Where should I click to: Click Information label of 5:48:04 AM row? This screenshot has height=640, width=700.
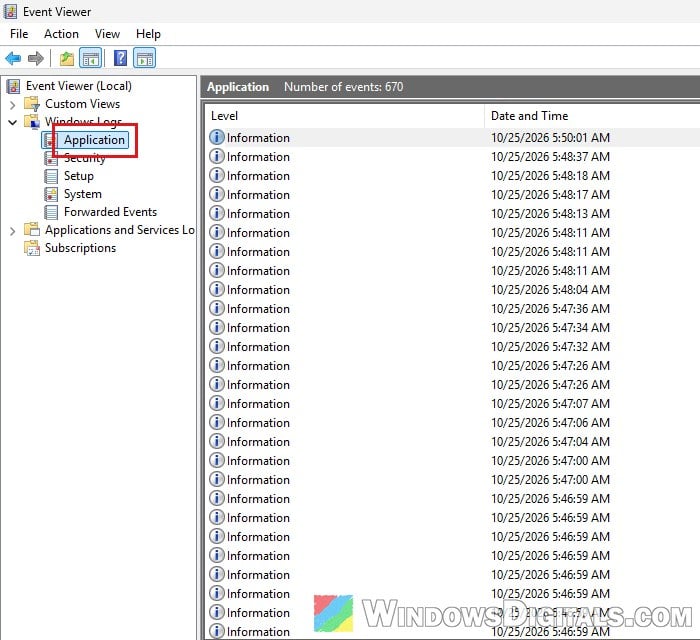[258, 290]
